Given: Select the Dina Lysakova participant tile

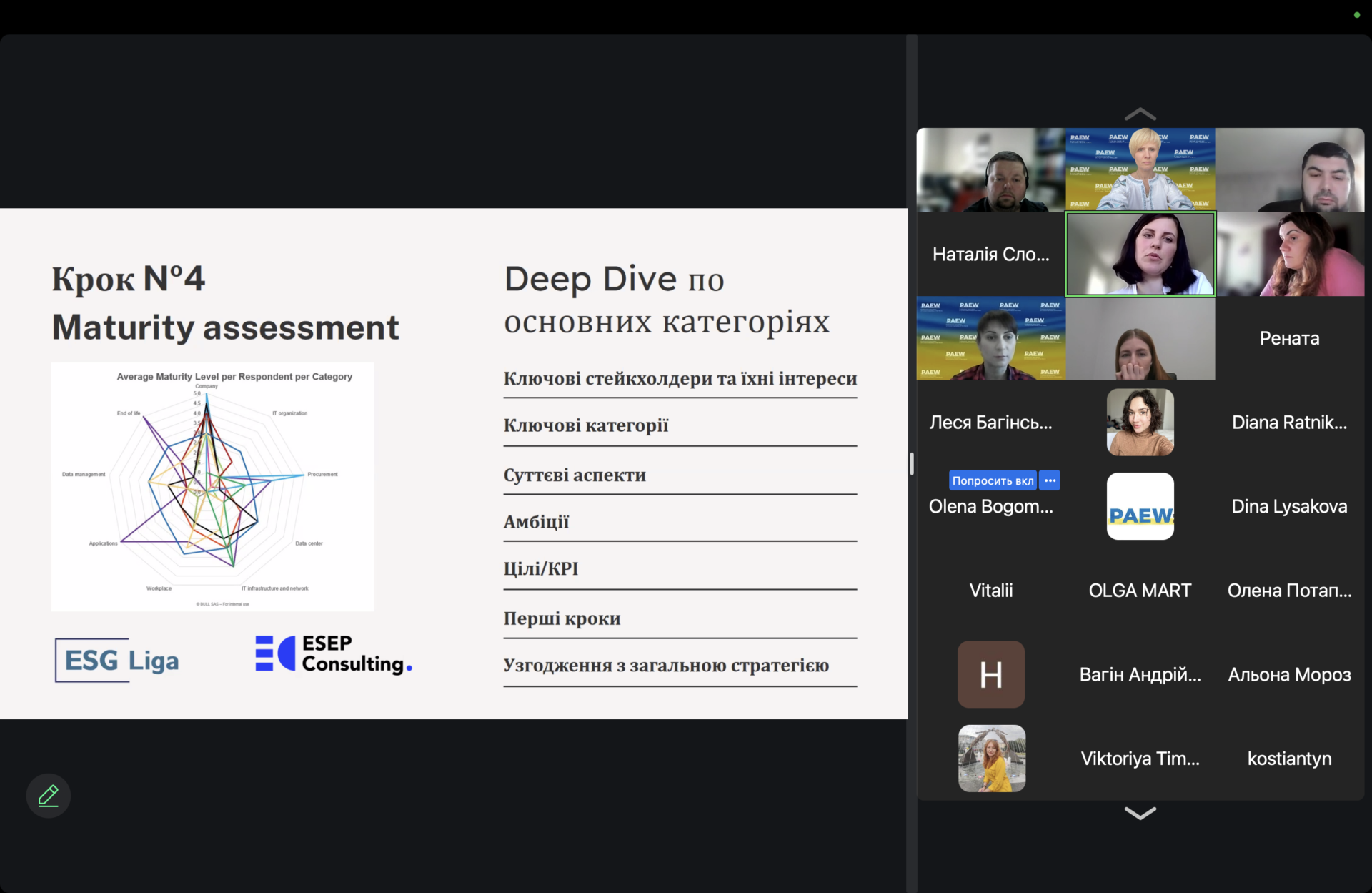Looking at the screenshot, I should pos(1289,506).
